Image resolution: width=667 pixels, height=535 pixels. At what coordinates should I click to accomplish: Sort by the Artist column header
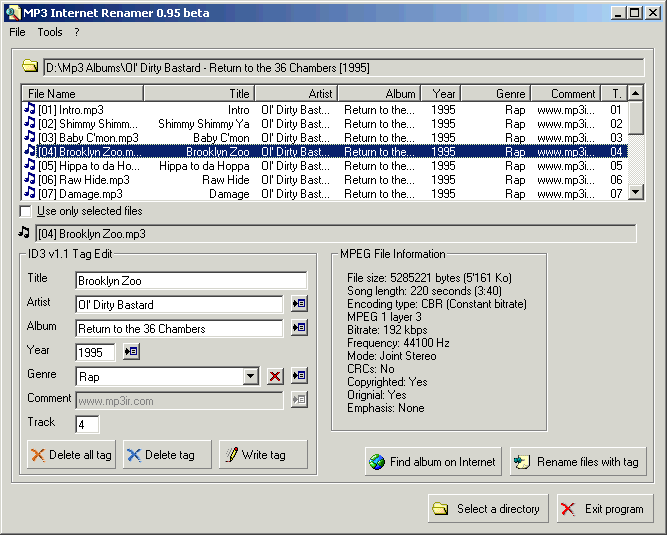click(x=296, y=94)
